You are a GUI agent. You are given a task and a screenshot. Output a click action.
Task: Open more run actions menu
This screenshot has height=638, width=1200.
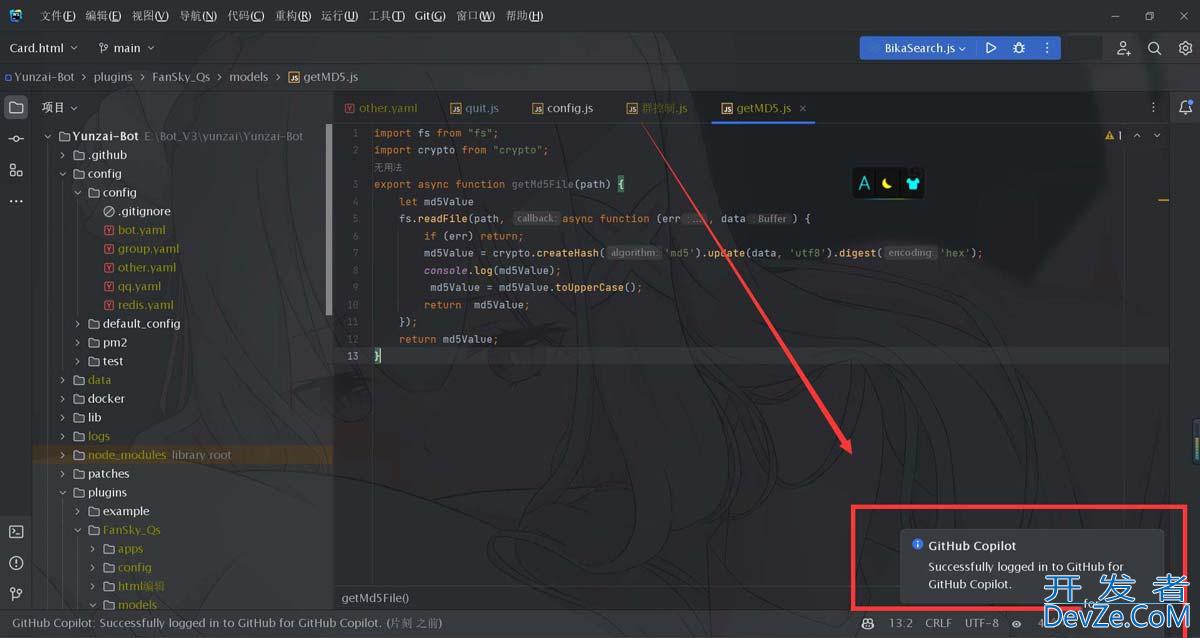(x=1046, y=48)
